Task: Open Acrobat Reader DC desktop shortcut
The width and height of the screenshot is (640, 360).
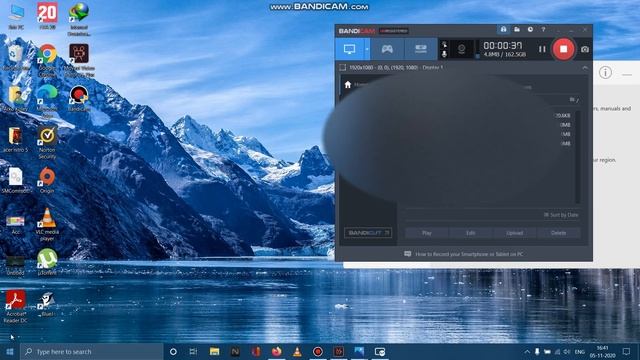Action: coord(16,306)
